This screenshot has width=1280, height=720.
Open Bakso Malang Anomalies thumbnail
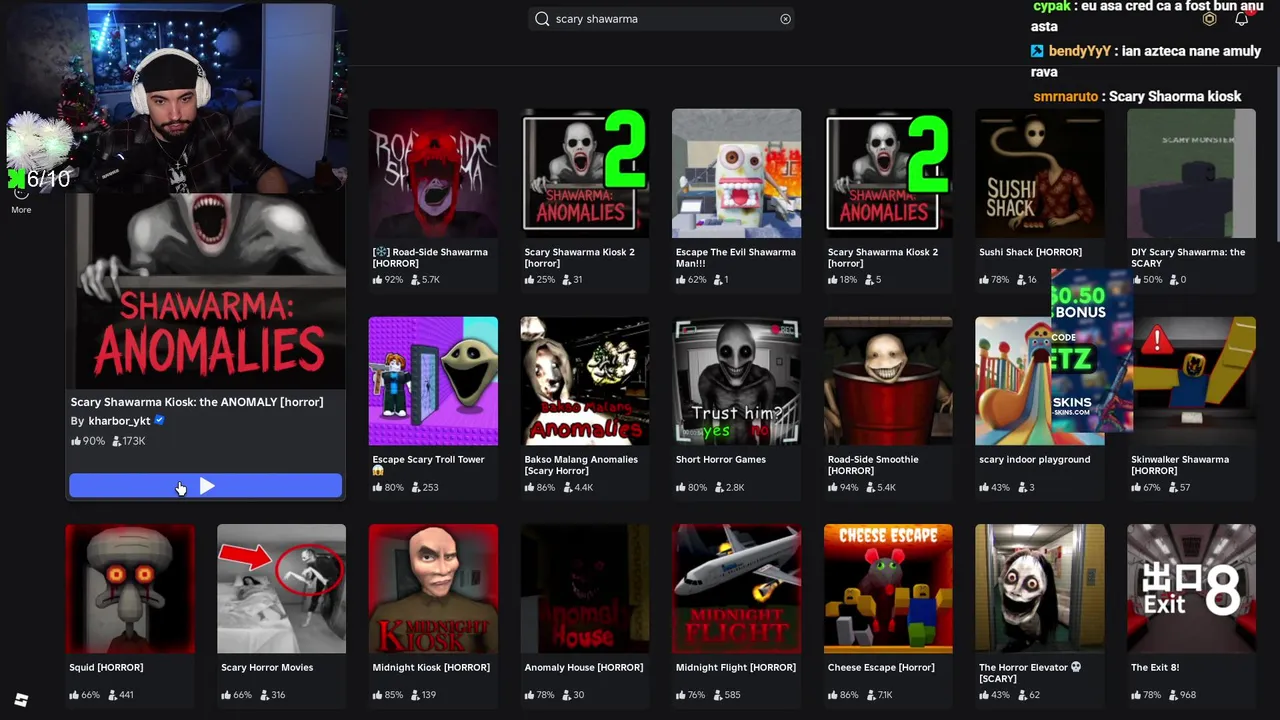[585, 381]
